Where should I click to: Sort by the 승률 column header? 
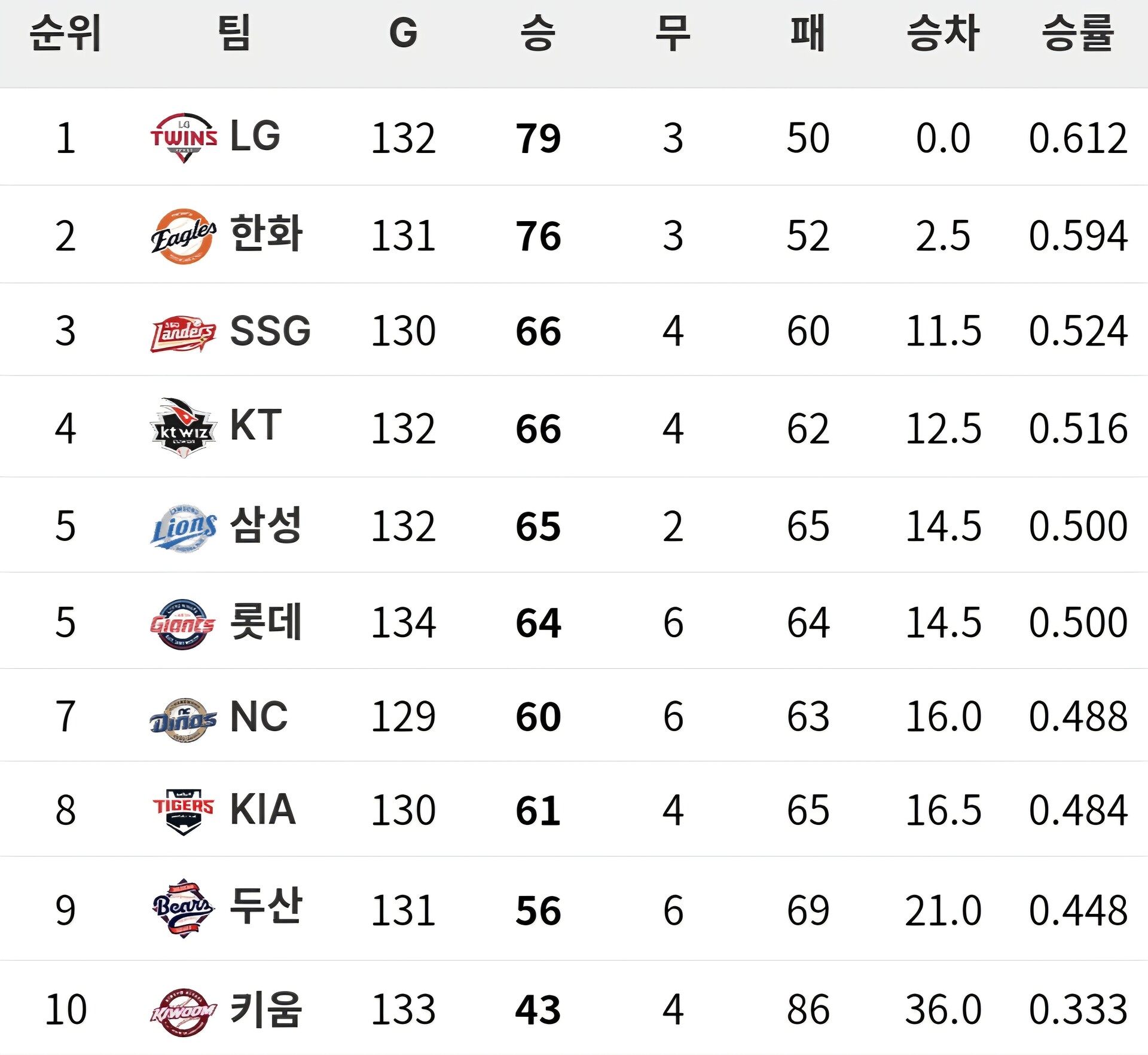click(x=1077, y=33)
